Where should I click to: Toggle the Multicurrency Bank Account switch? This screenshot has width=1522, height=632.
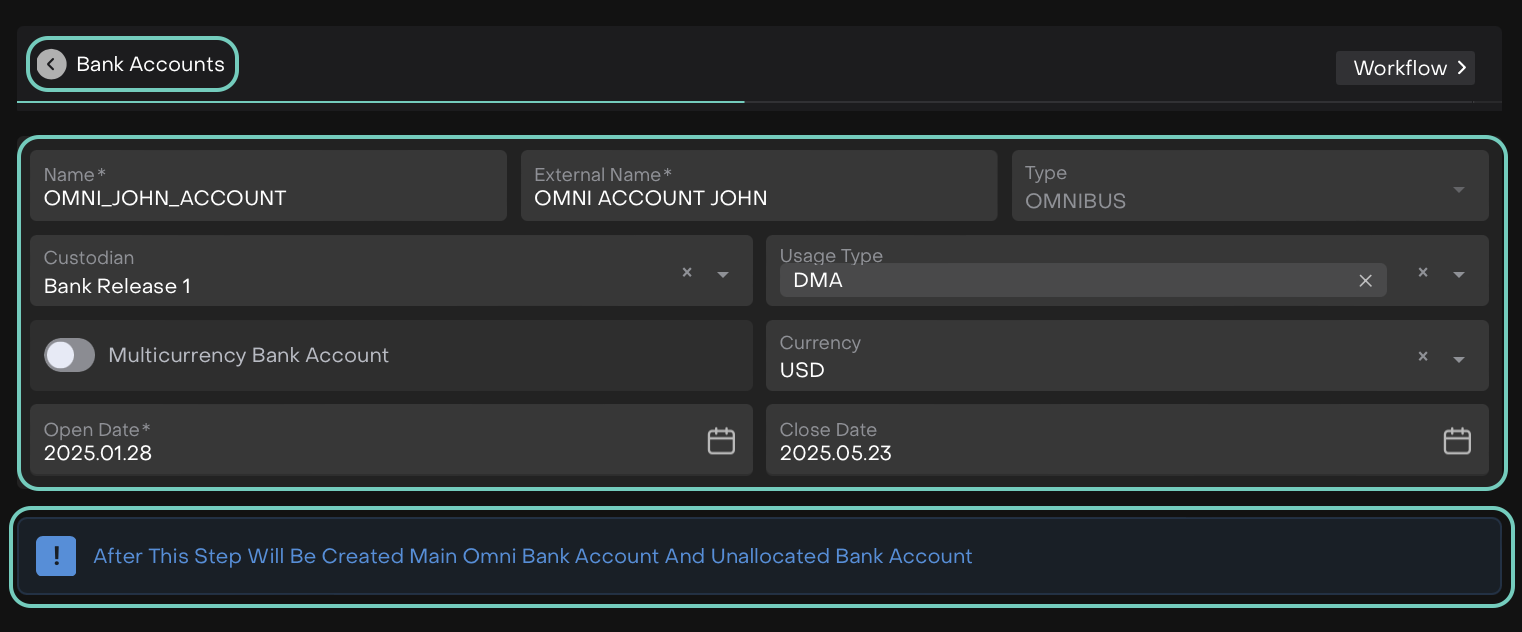[x=69, y=355]
